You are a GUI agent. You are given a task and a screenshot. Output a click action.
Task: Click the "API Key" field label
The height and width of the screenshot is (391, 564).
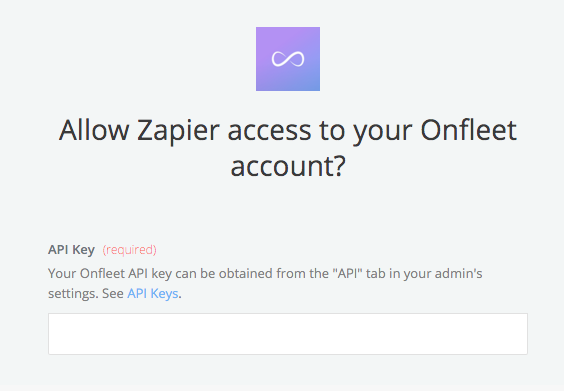(72, 249)
